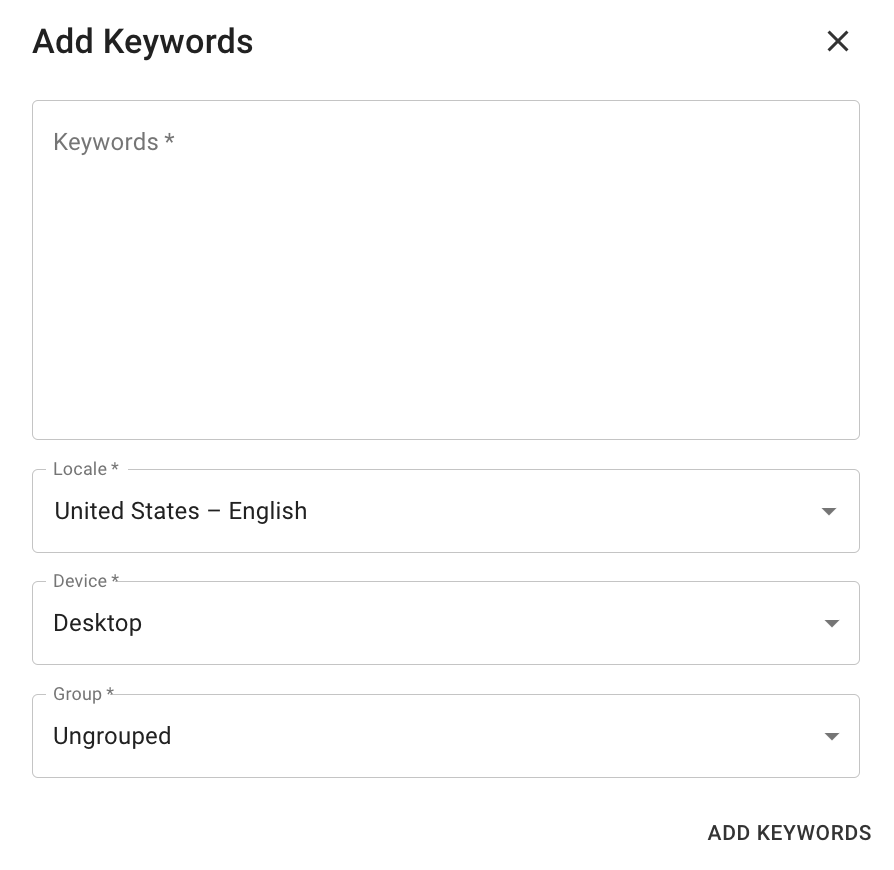The height and width of the screenshot is (870, 894).
Task: Close the Add Keywords dialog
Action: pos(837,41)
